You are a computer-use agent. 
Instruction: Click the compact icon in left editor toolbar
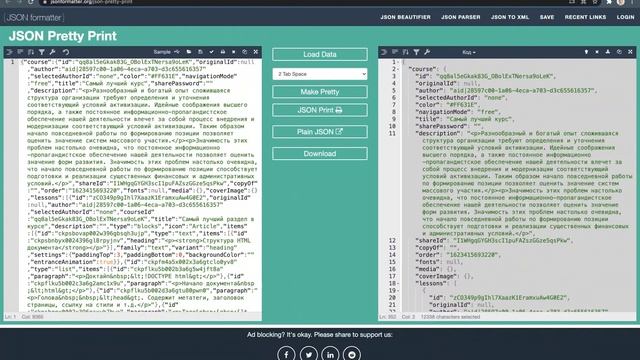pyautogui.click(x=20, y=52)
